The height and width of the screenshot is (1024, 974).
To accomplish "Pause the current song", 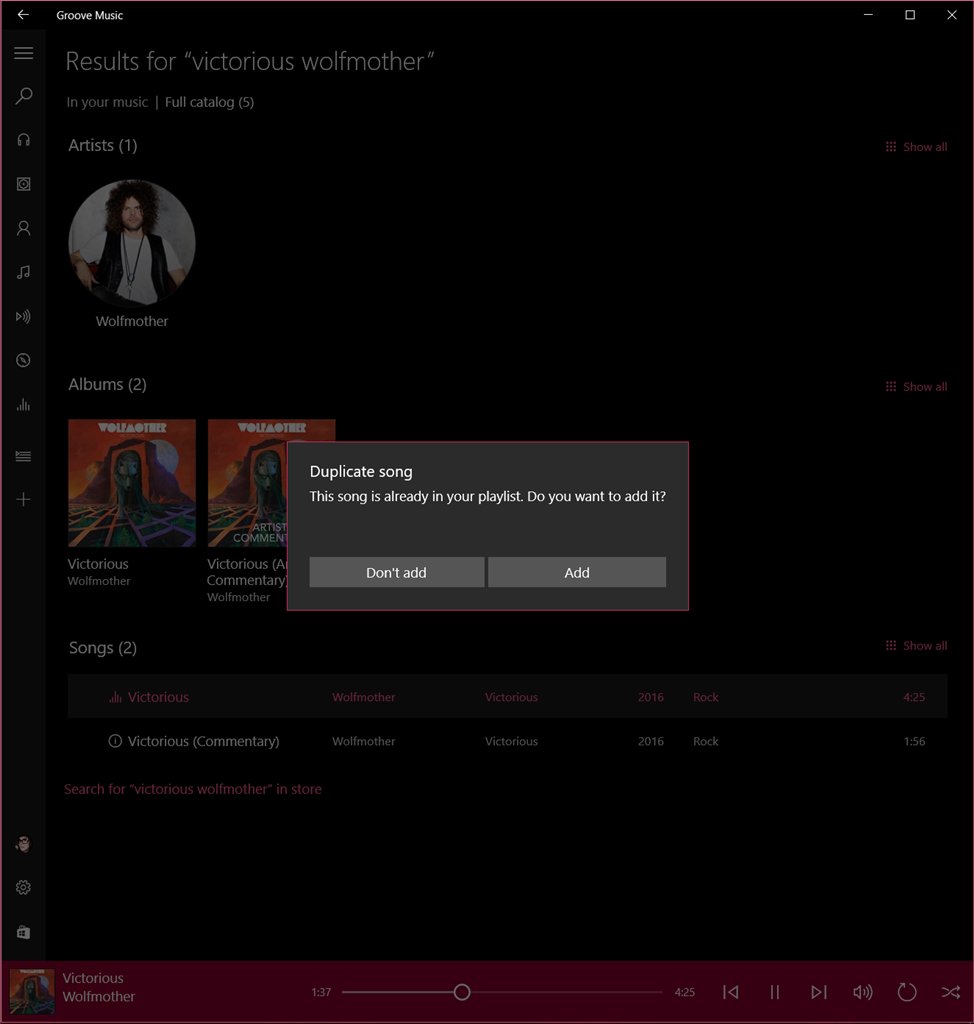I will point(774,992).
